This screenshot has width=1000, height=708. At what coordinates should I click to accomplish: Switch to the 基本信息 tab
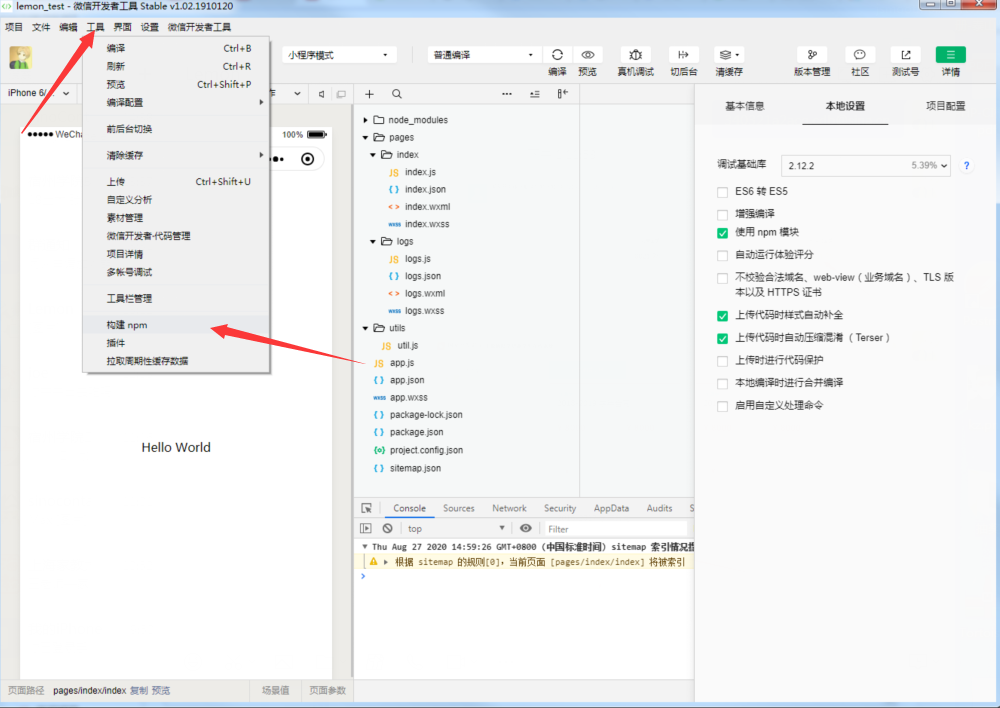(744, 106)
